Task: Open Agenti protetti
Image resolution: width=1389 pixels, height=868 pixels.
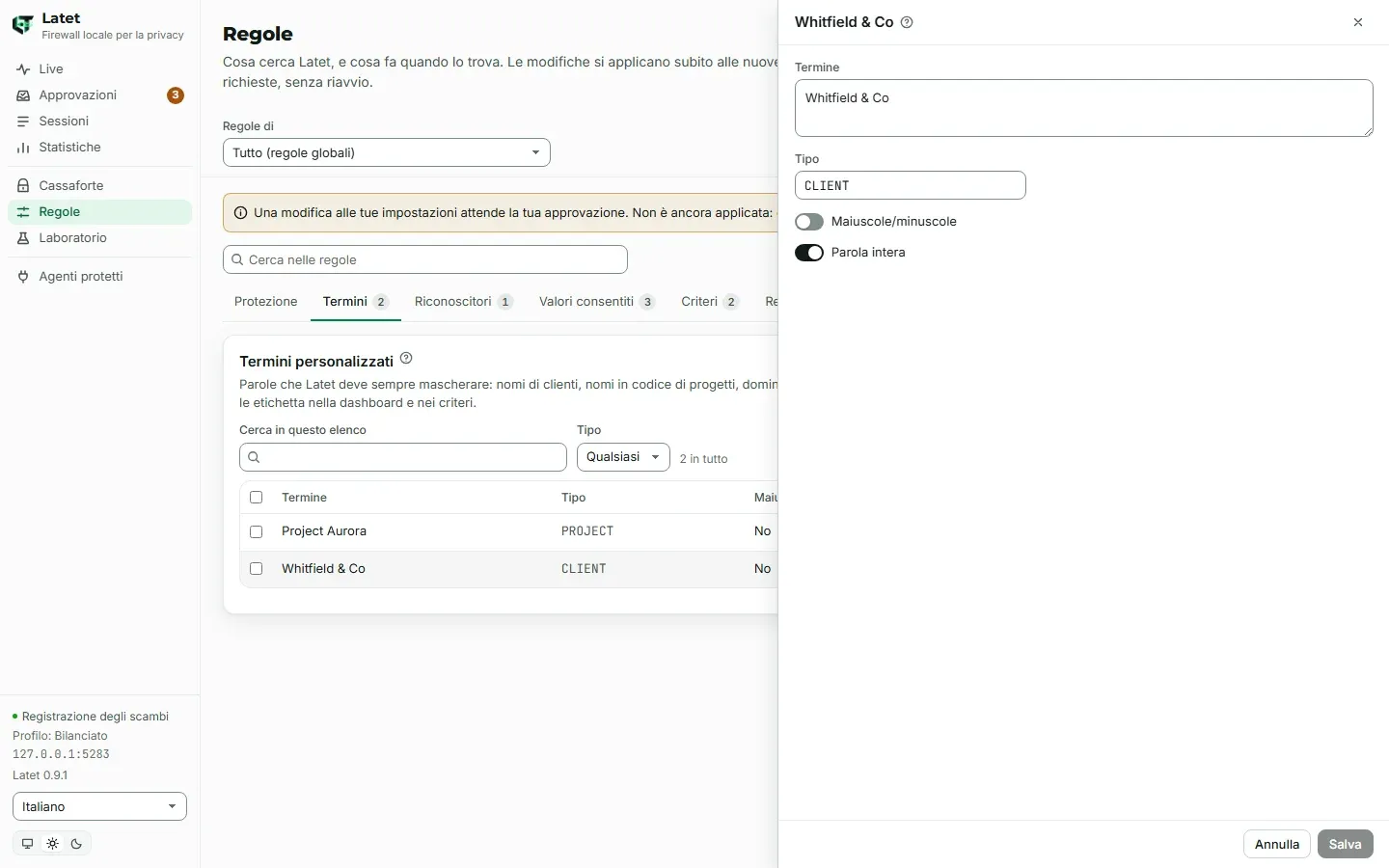Action: tap(99, 277)
